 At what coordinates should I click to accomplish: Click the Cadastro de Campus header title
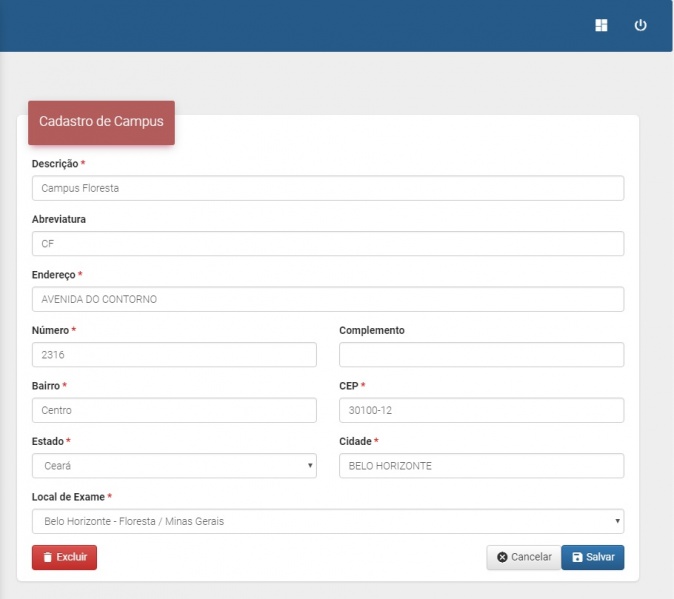(101, 122)
